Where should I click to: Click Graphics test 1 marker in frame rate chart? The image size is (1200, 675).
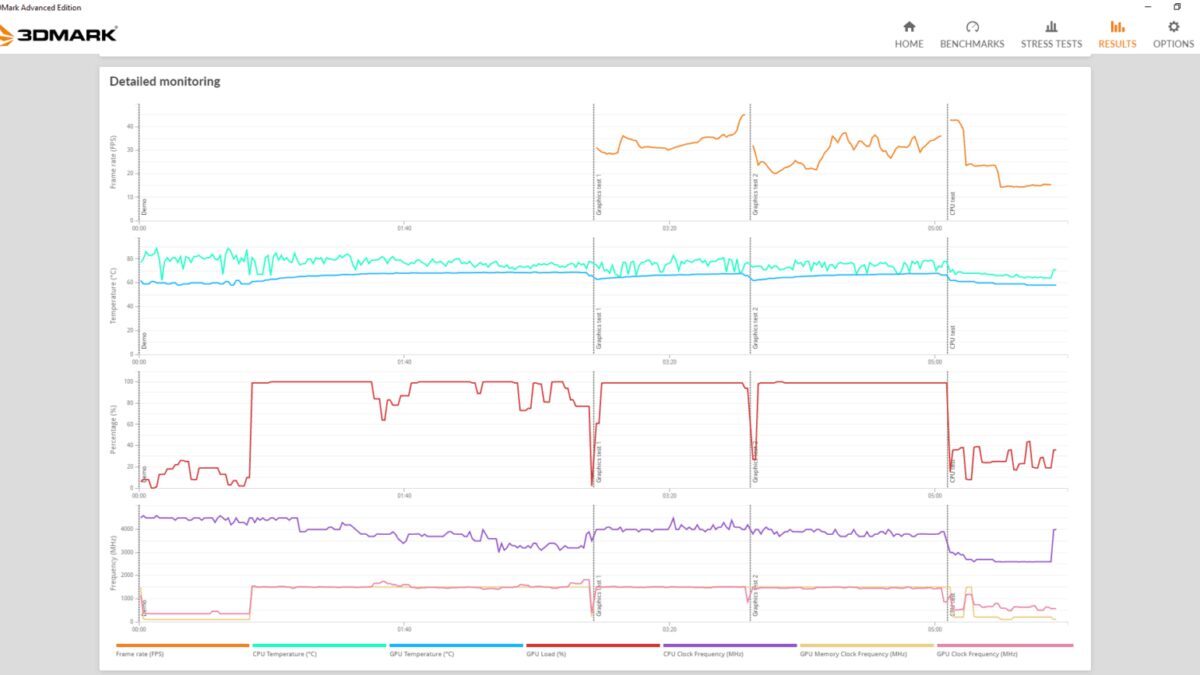point(599,195)
